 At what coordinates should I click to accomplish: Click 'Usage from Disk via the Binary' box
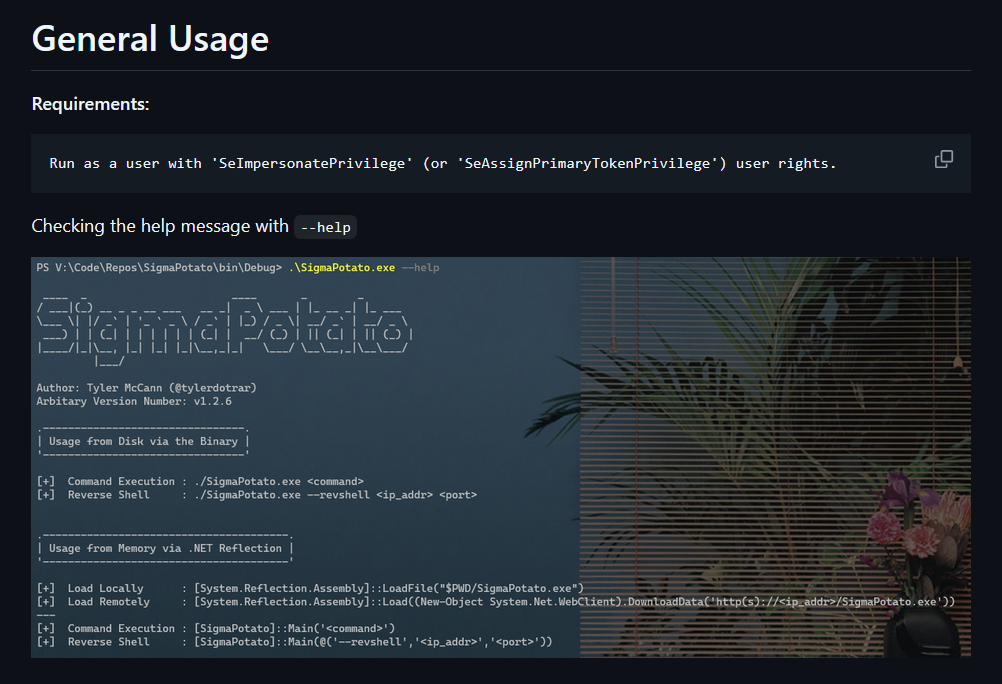click(x=143, y=441)
